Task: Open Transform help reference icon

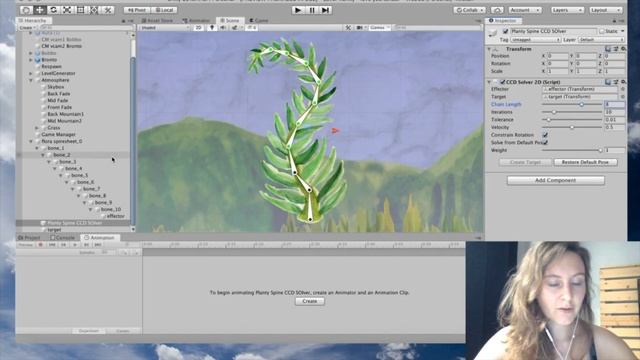Action: click(x=608, y=49)
